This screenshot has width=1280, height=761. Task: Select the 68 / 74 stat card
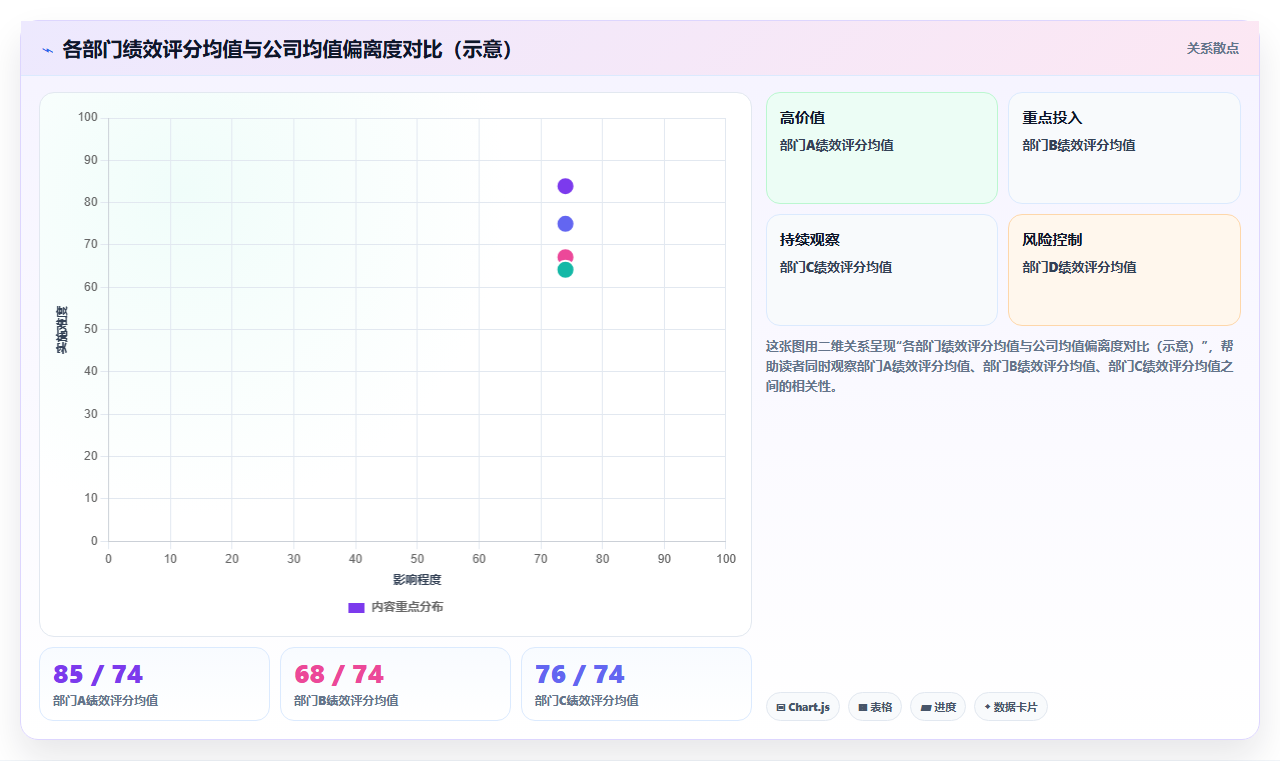point(395,684)
